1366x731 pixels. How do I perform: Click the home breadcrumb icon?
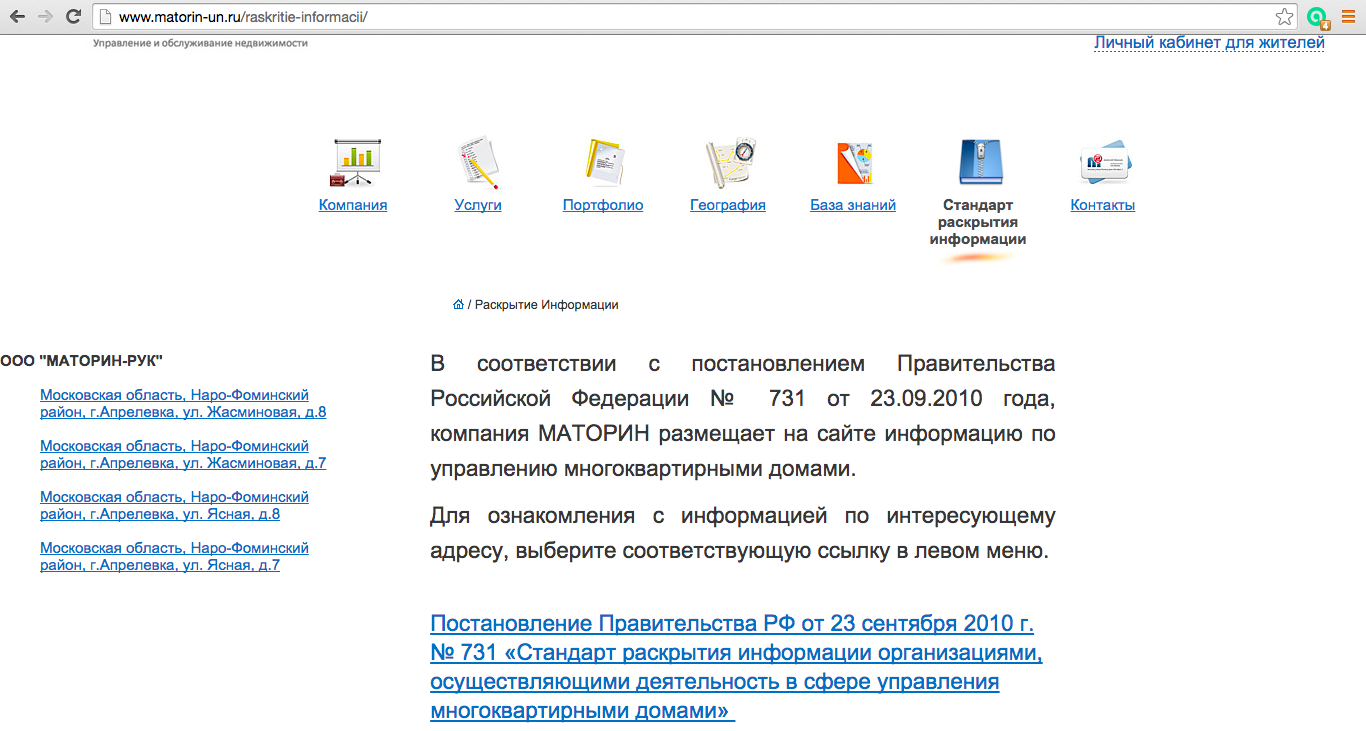pos(458,304)
